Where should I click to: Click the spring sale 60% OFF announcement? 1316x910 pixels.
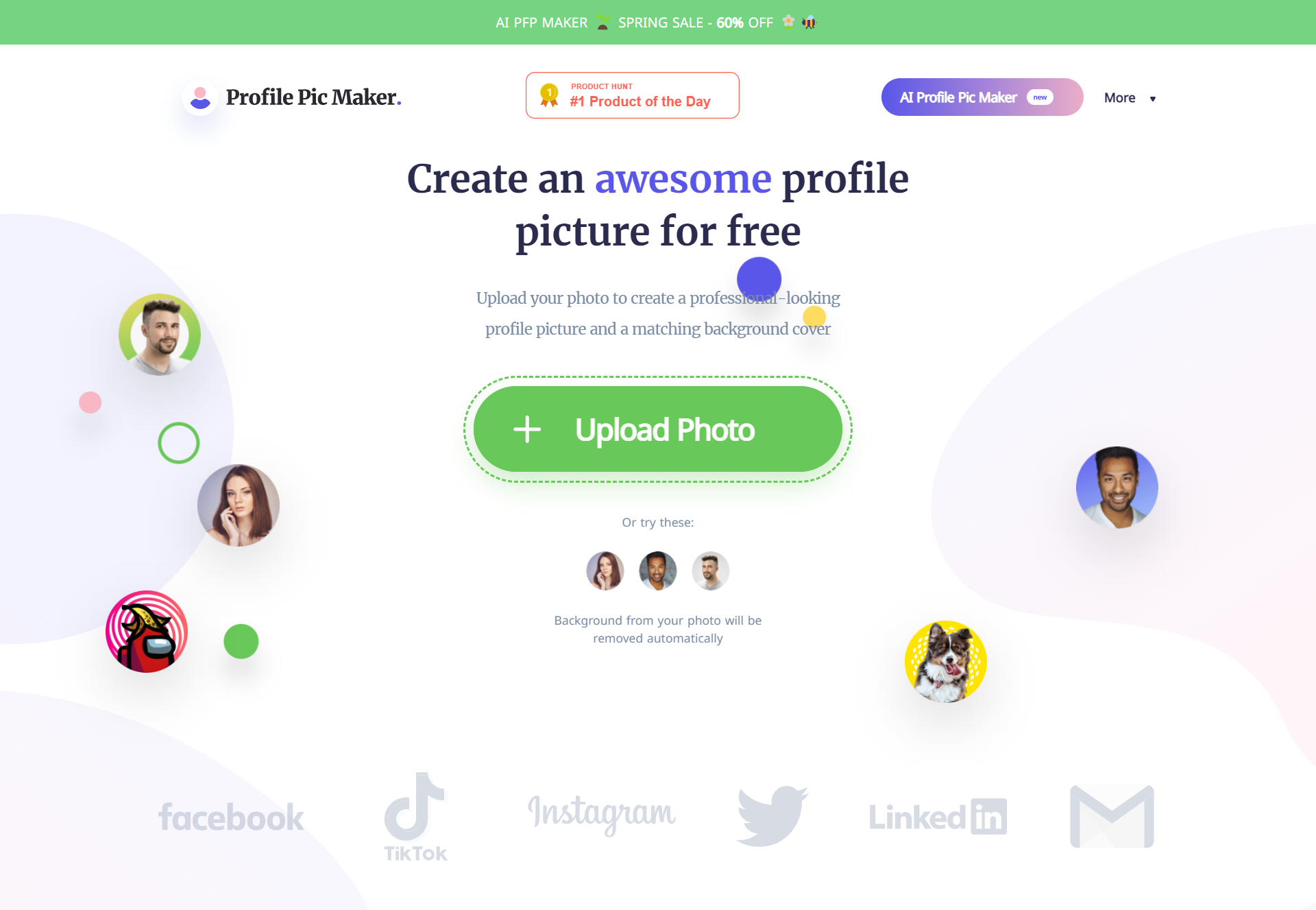(x=658, y=22)
